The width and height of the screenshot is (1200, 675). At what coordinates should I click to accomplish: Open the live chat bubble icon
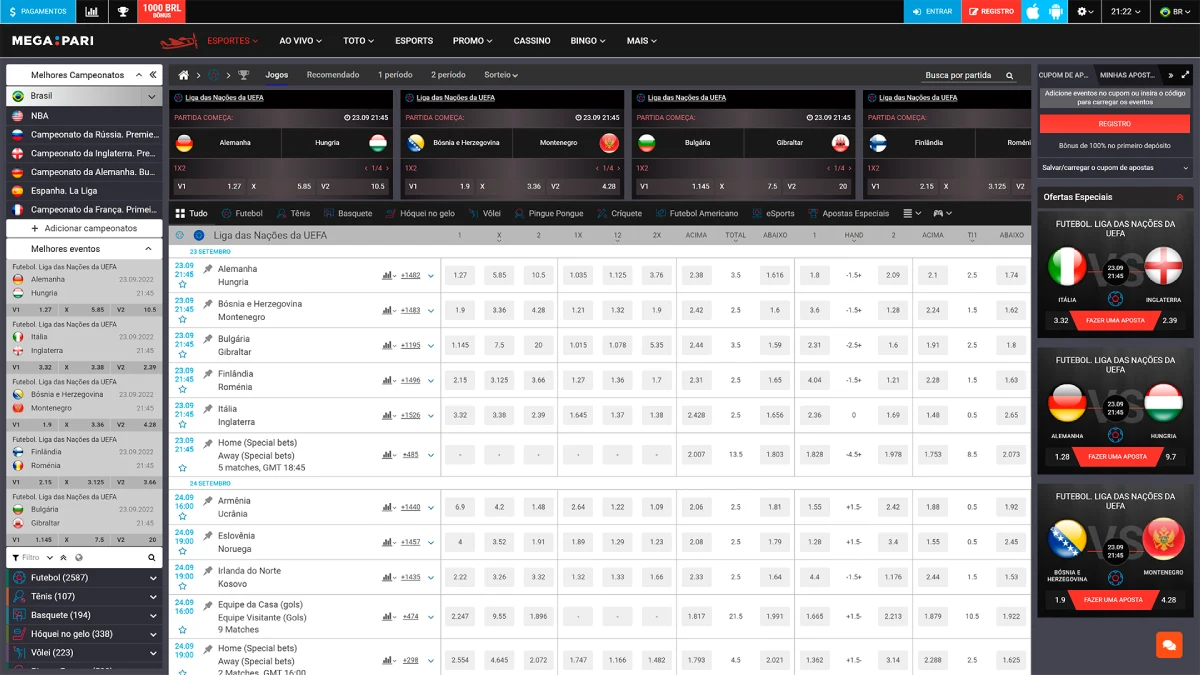tap(1168, 645)
